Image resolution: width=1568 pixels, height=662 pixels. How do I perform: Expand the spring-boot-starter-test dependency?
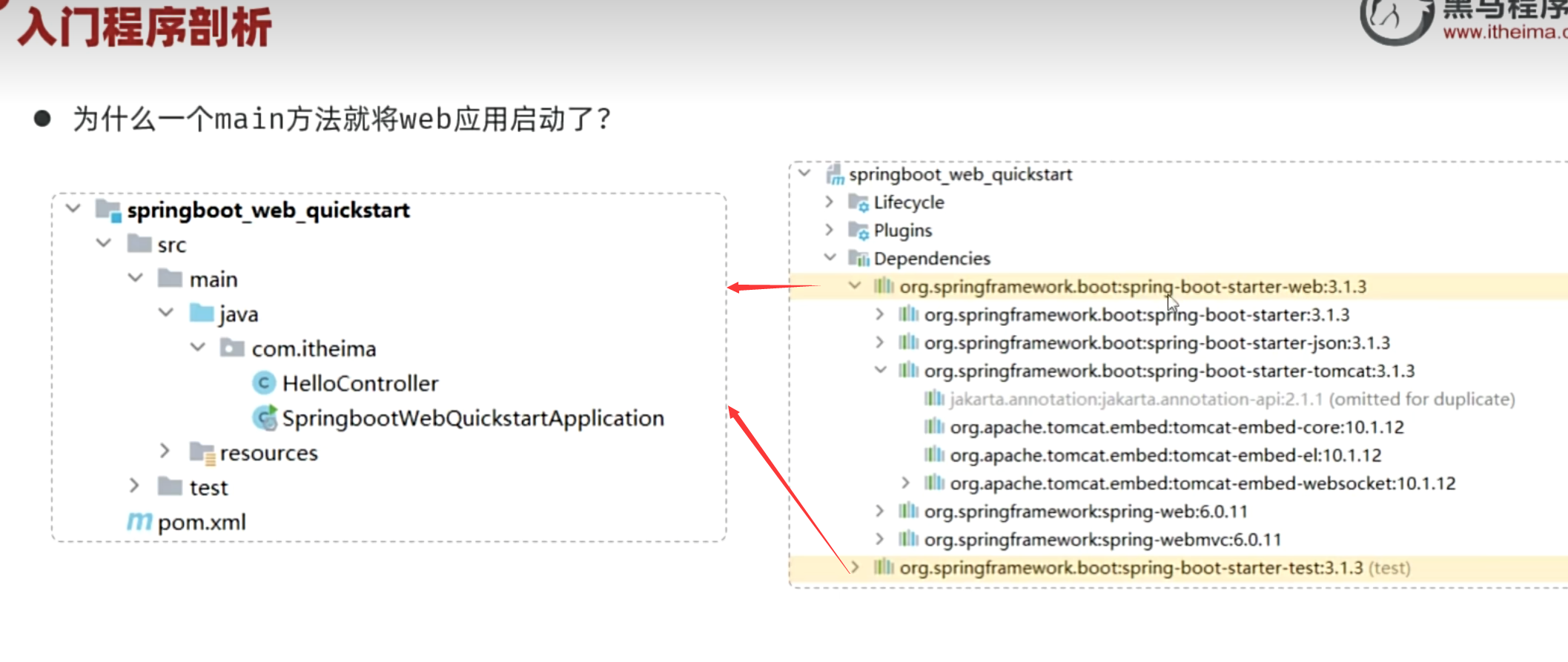coord(855,568)
